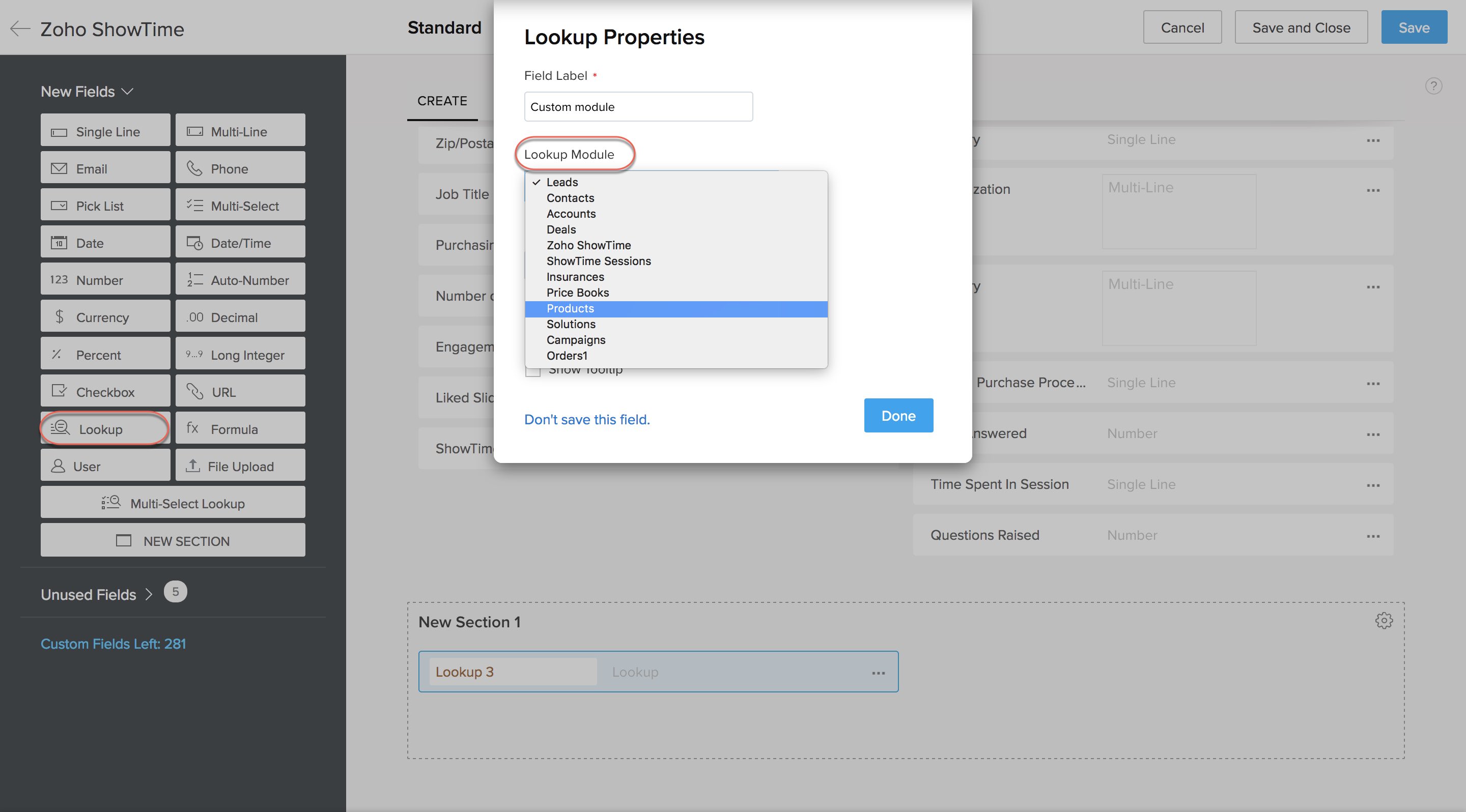Open the Lookup 3 field options ellipsis
The height and width of the screenshot is (812, 1466).
point(878,673)
